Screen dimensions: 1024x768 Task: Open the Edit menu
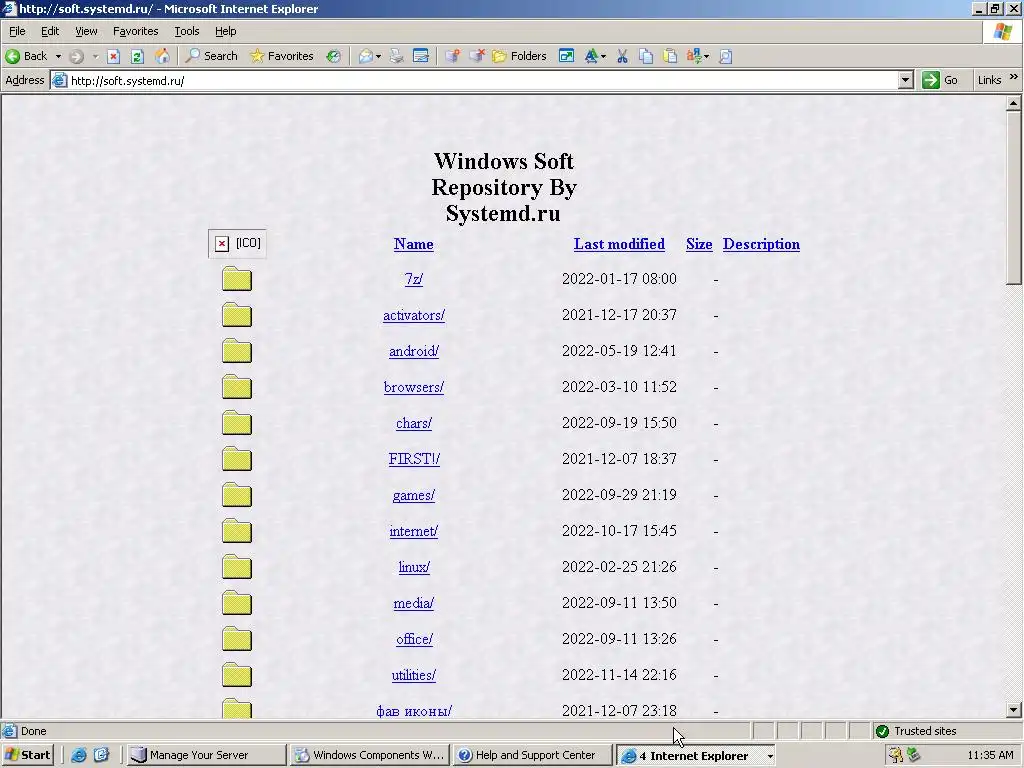[50, 31]
